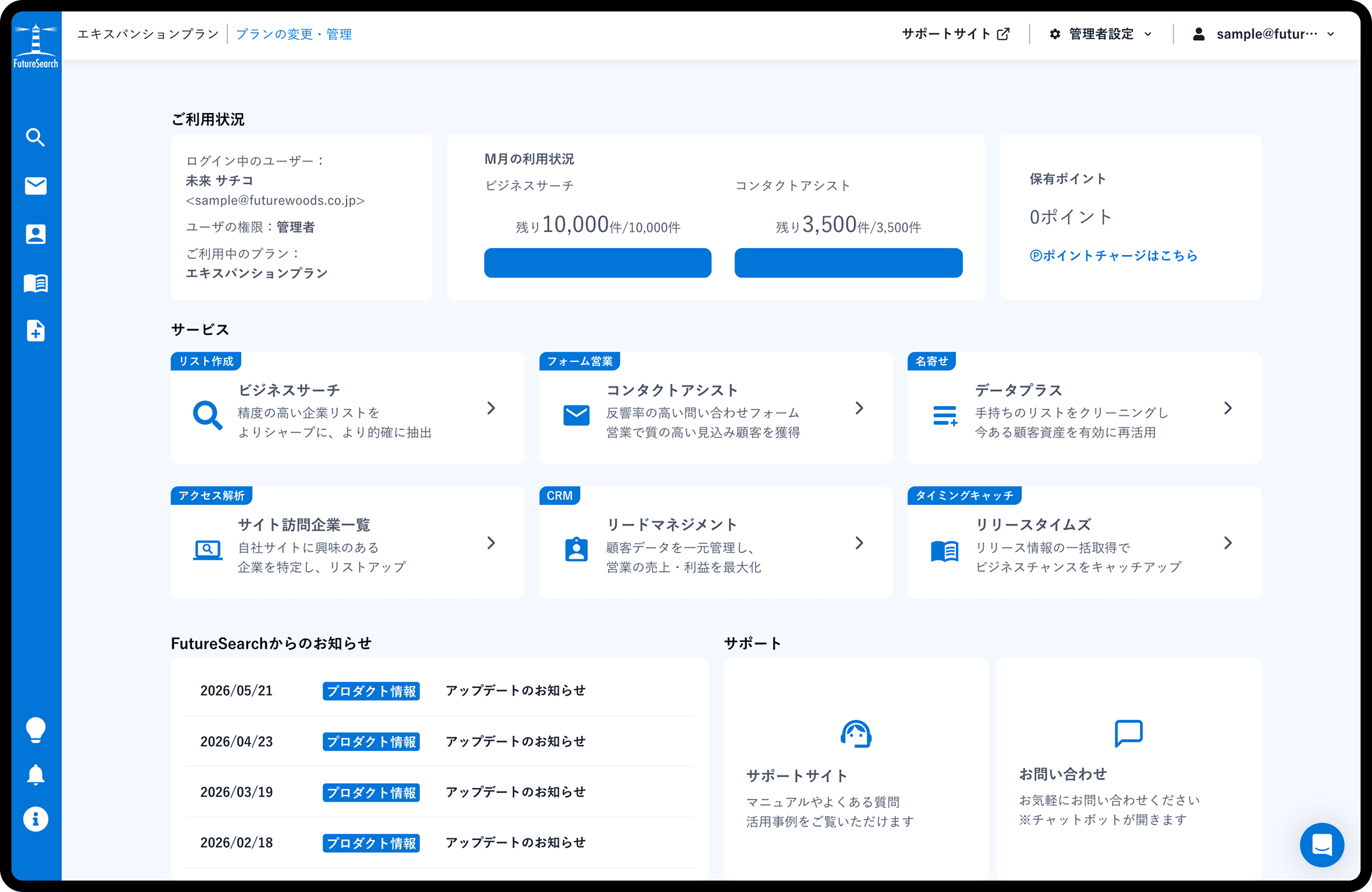Click chevron on リードマネジメント card
The image size is (1372, 892).
860,543
